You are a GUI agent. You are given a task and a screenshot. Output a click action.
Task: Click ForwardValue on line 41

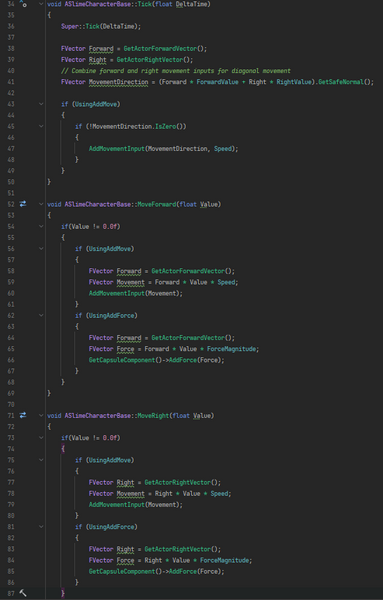[x=217, y=82]
